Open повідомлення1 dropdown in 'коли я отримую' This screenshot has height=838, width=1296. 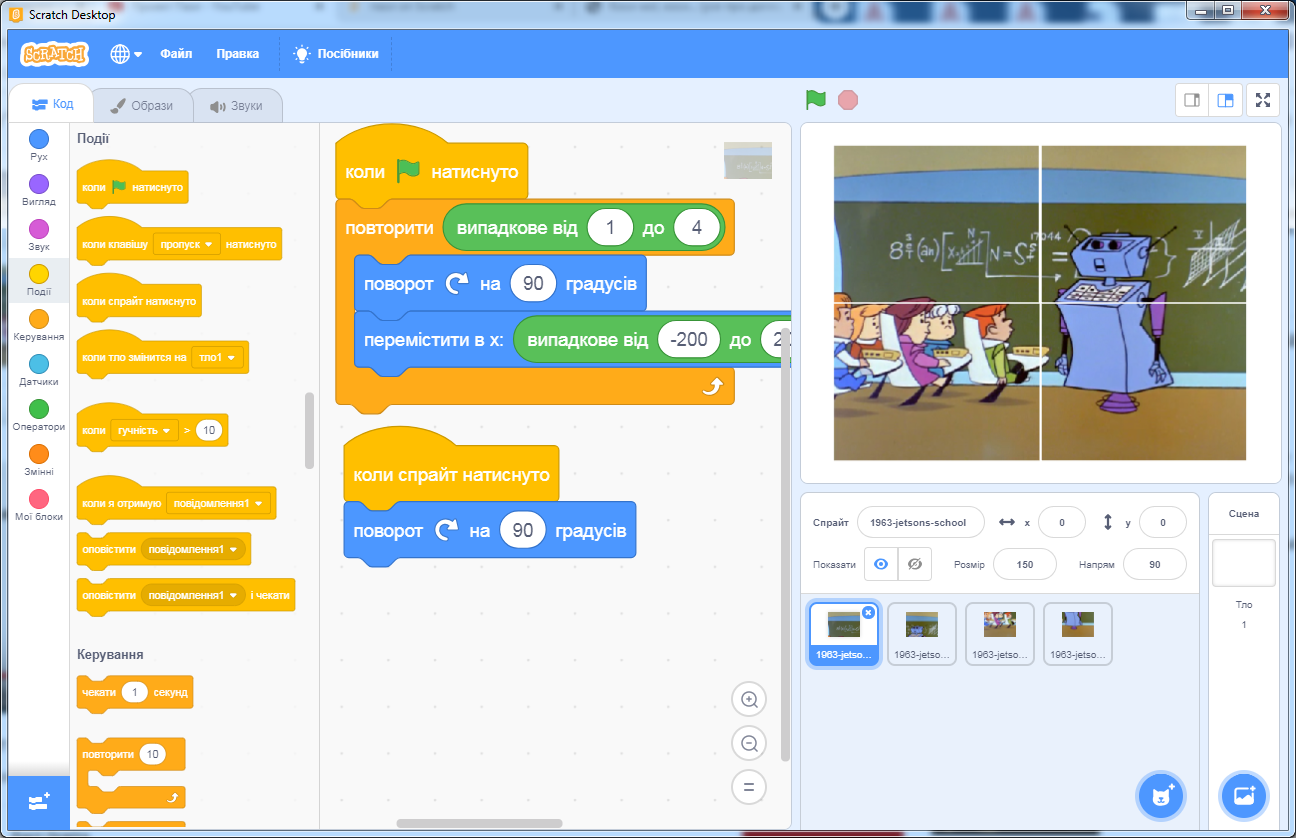tap(218, 504)
